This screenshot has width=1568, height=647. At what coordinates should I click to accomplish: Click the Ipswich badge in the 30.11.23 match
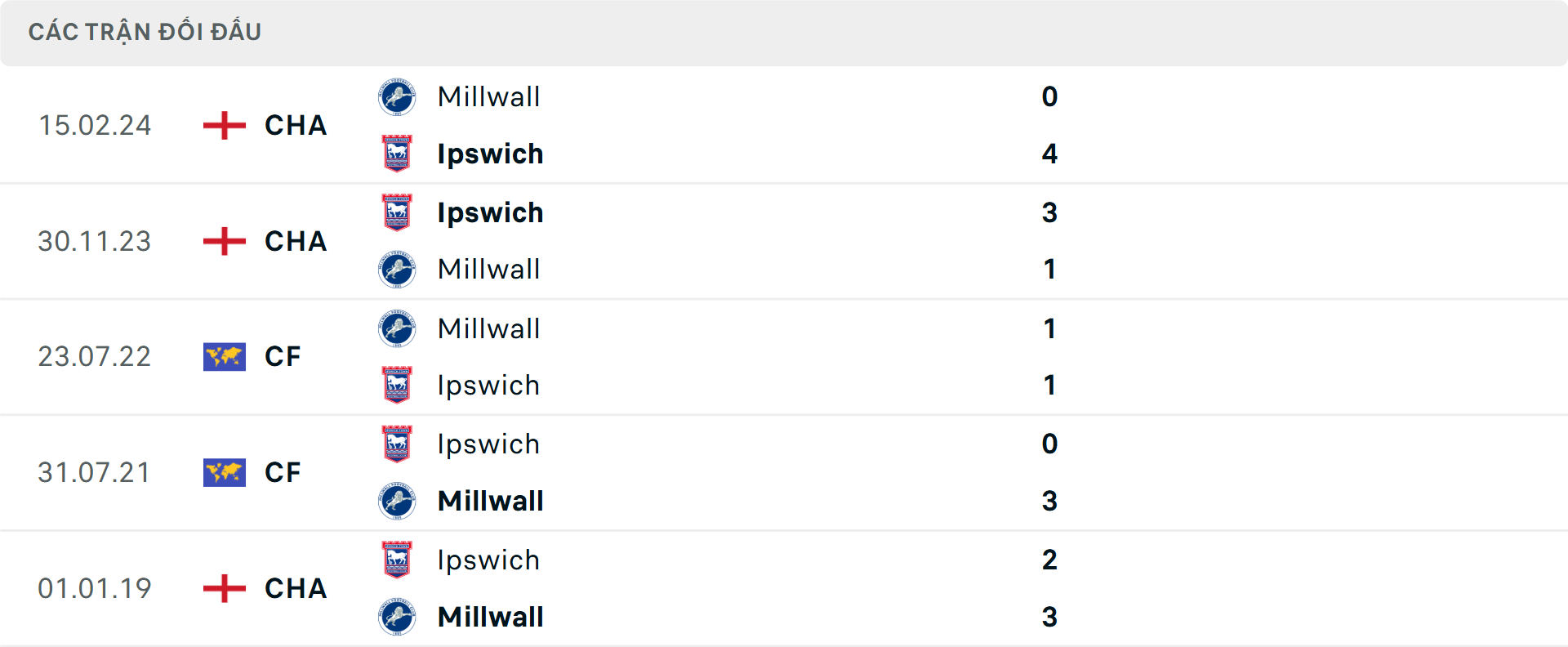(x=397, y=212)
